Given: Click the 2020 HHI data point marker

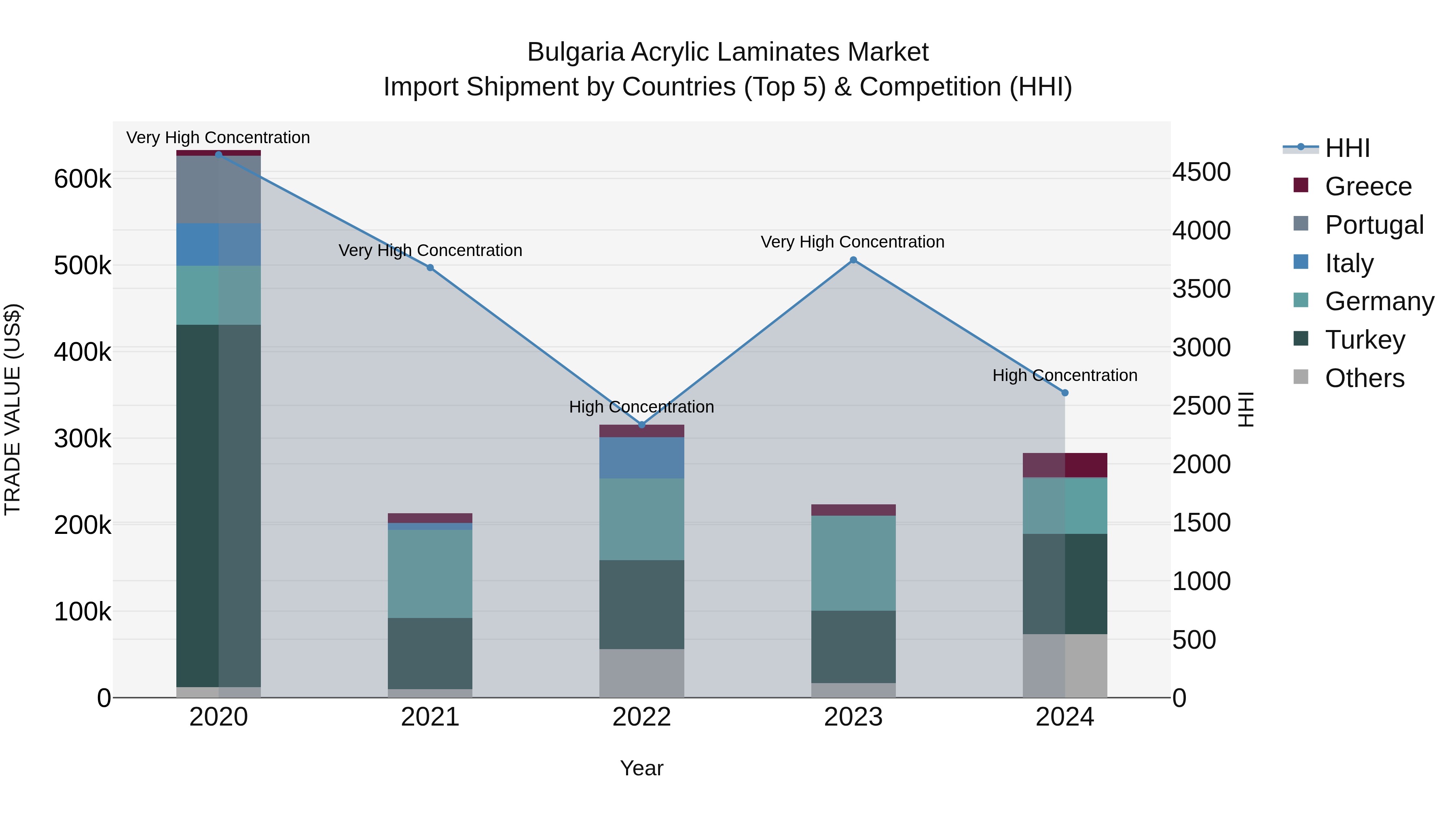Looking at the screenshot, I should click(x=219, y=154).
